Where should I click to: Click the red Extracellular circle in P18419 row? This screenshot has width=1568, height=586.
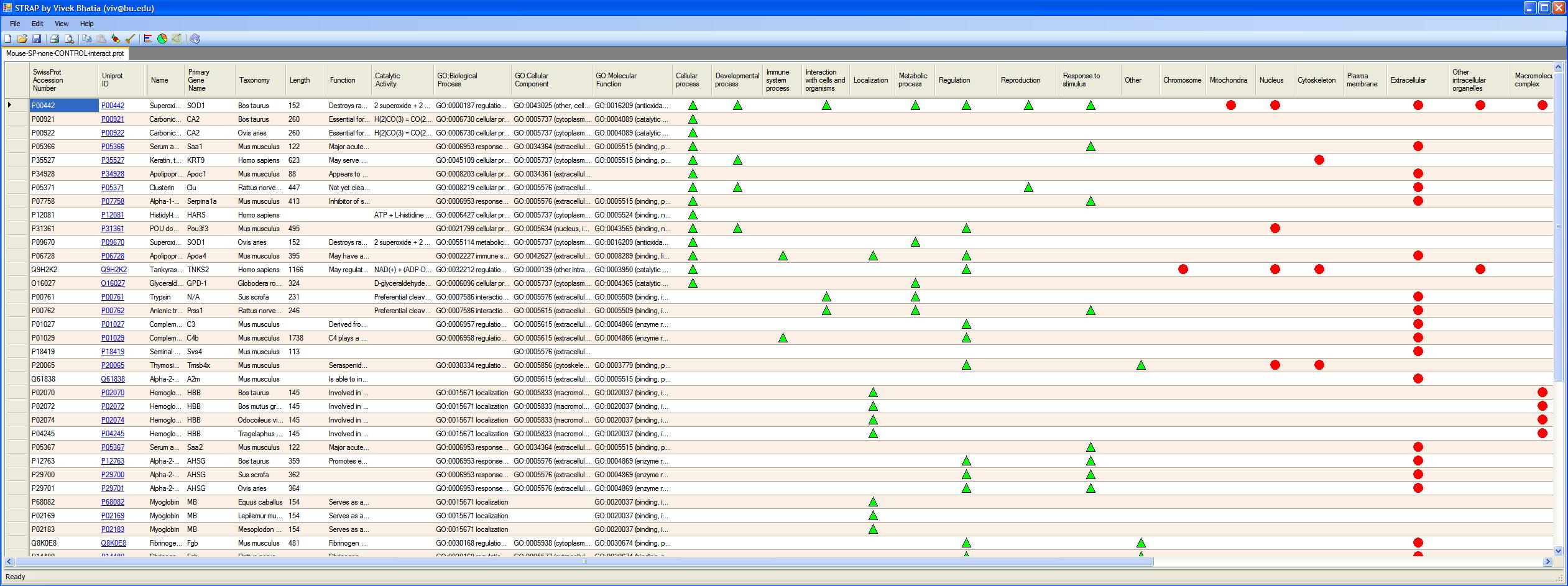(1418, 352)
